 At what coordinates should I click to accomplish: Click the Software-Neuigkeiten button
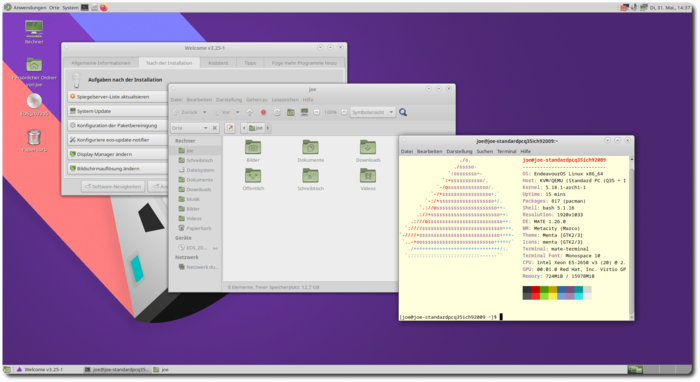tap(113, 186)
